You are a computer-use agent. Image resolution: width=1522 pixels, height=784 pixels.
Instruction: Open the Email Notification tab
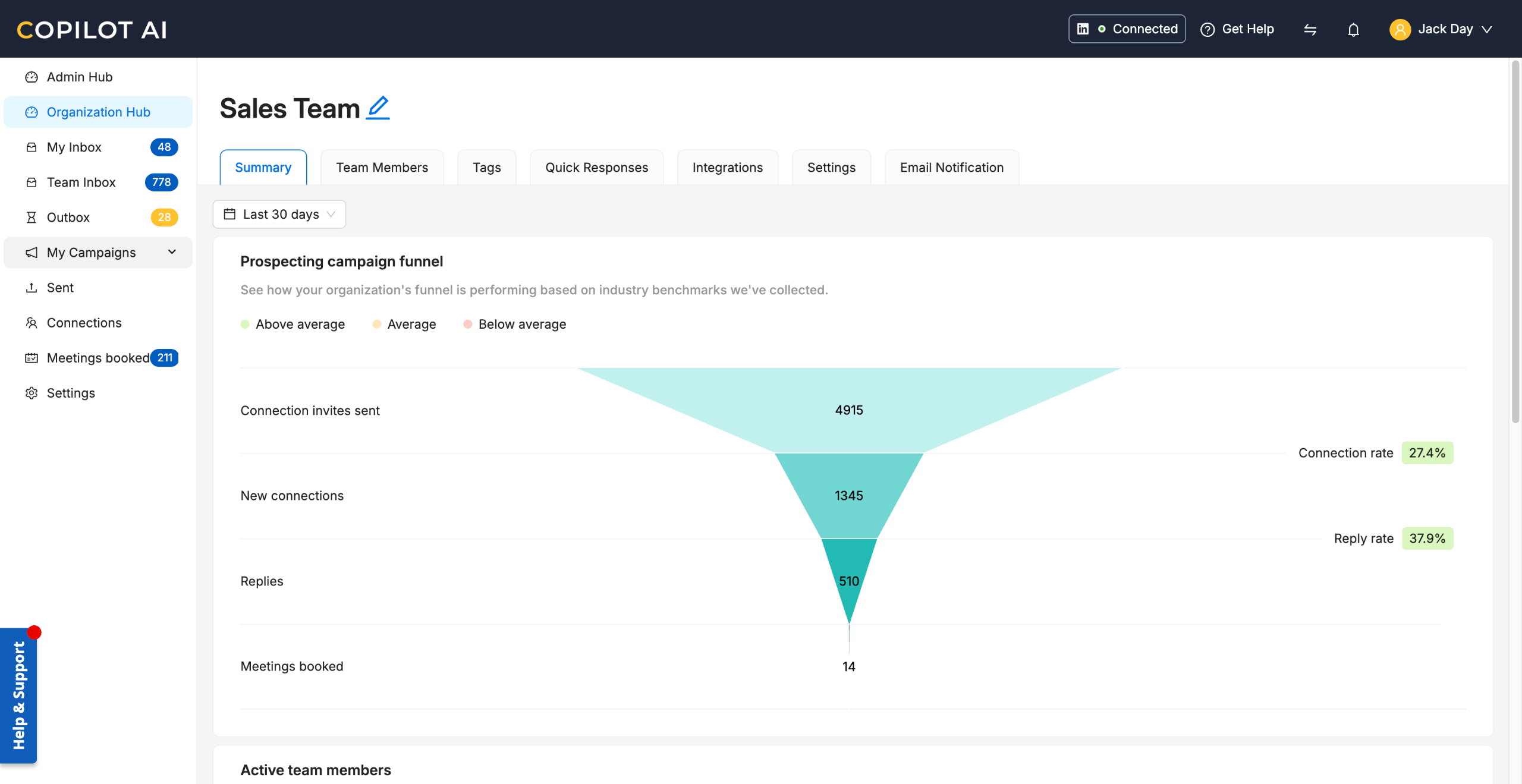pyautogui.click(x=951, y=168)
